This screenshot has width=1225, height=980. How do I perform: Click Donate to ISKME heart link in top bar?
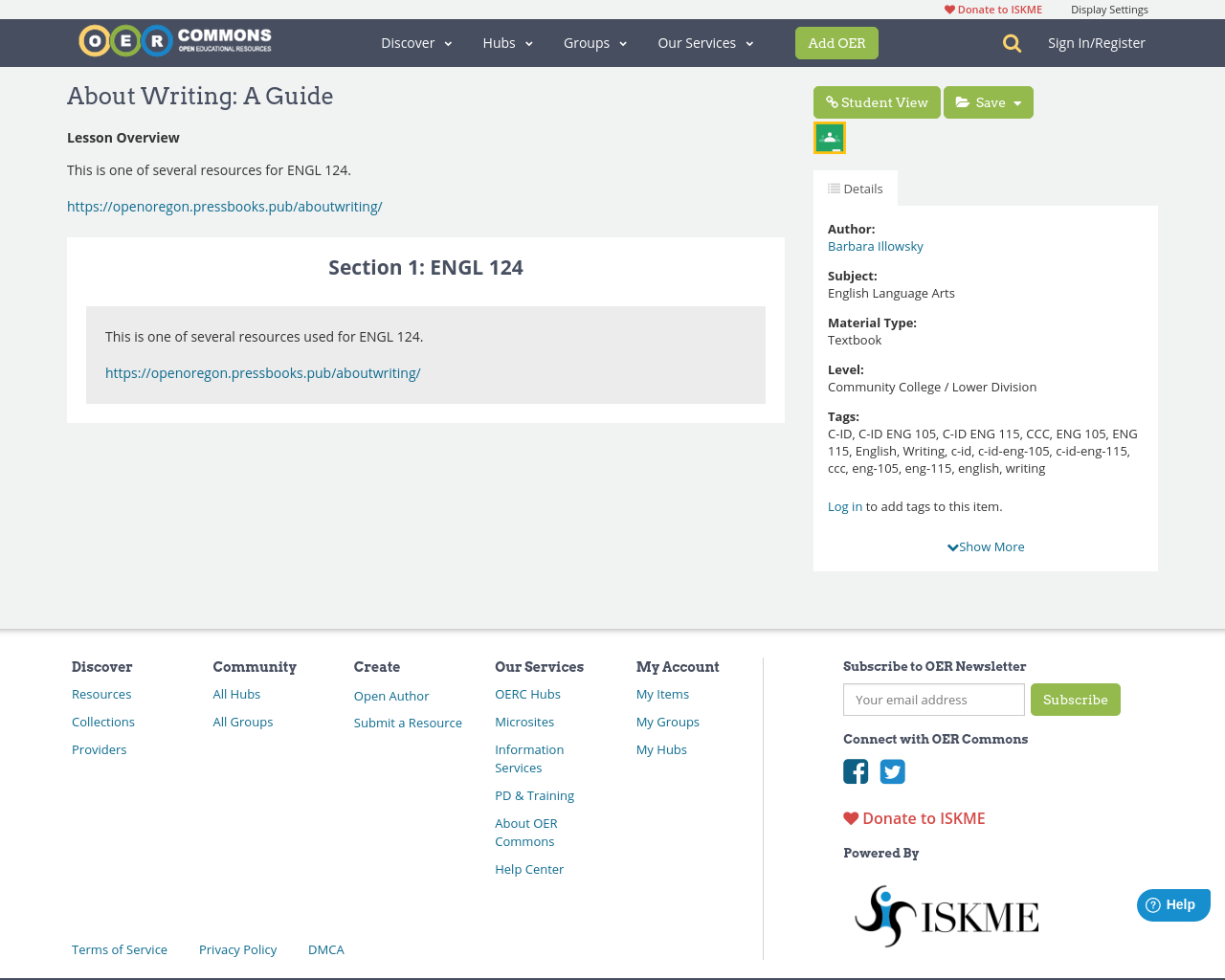coord(993,10)
